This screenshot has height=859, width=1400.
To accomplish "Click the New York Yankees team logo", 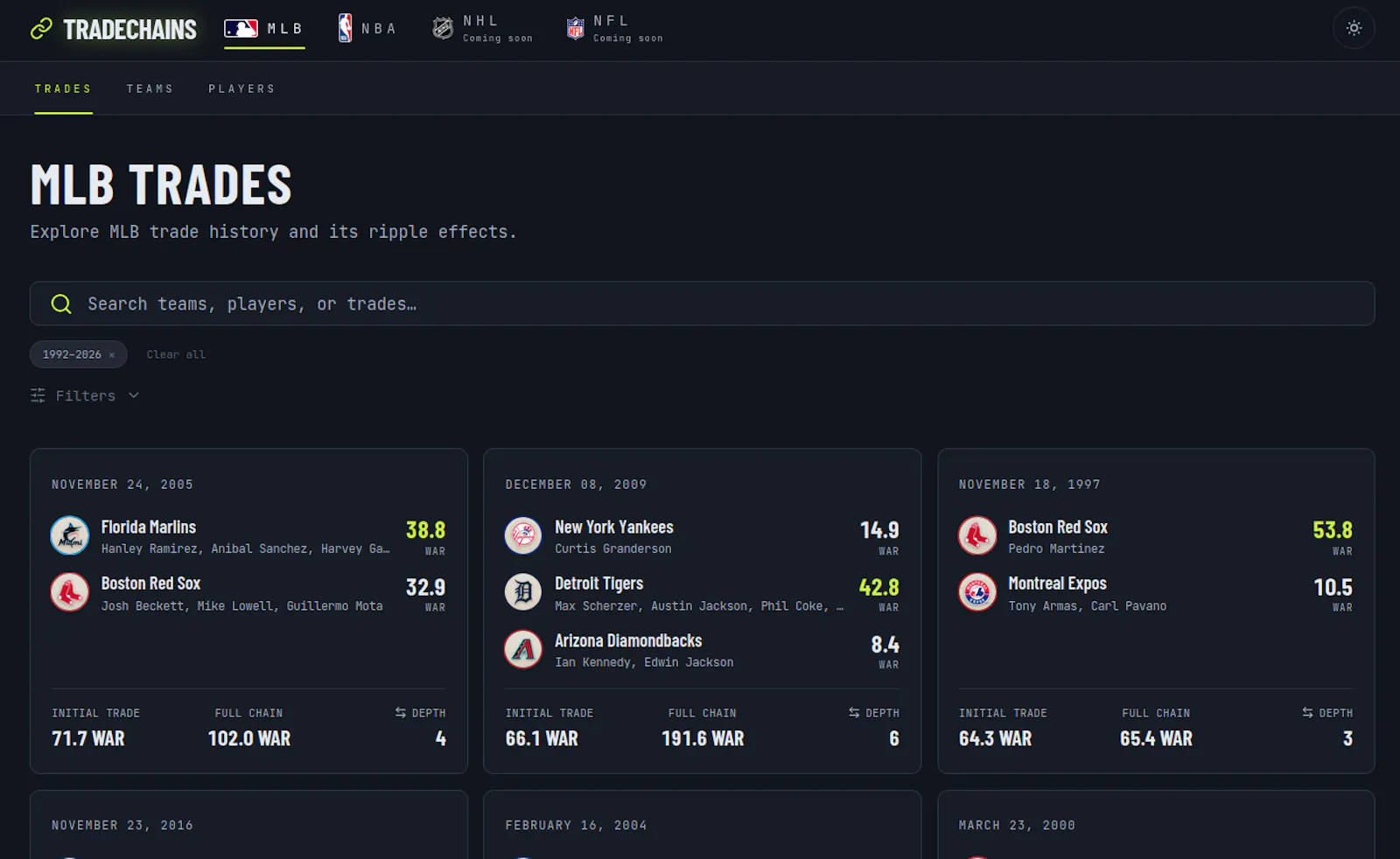I will (523, 535).
